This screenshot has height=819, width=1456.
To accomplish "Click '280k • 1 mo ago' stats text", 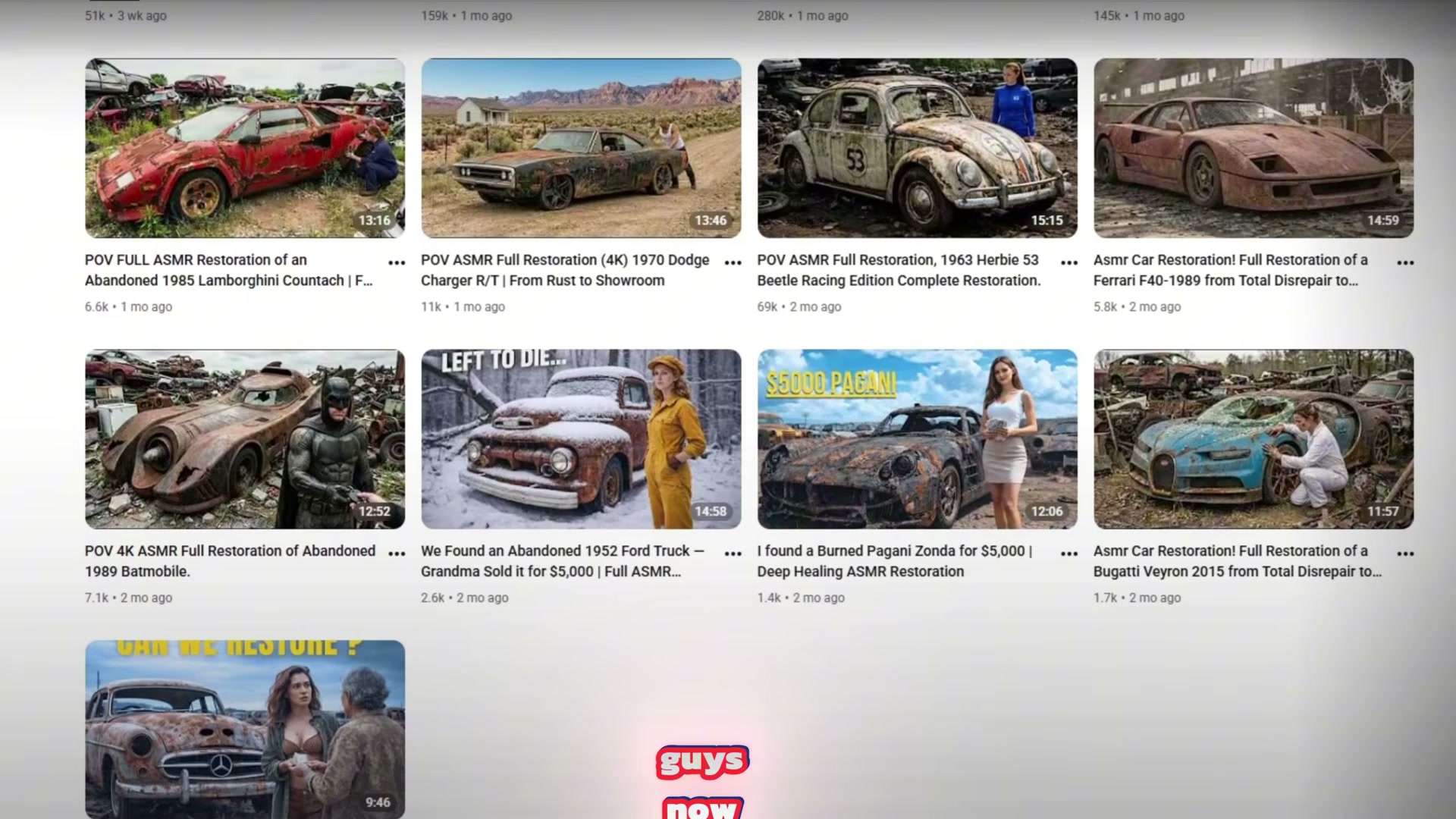I will click(803, 16).
